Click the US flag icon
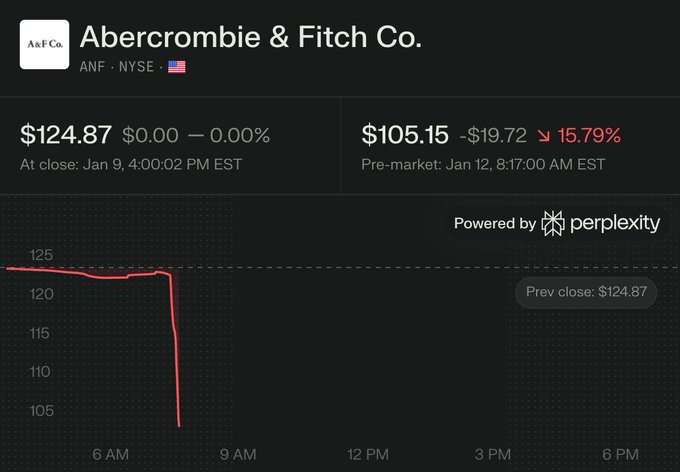 click(x=177, y=67)
